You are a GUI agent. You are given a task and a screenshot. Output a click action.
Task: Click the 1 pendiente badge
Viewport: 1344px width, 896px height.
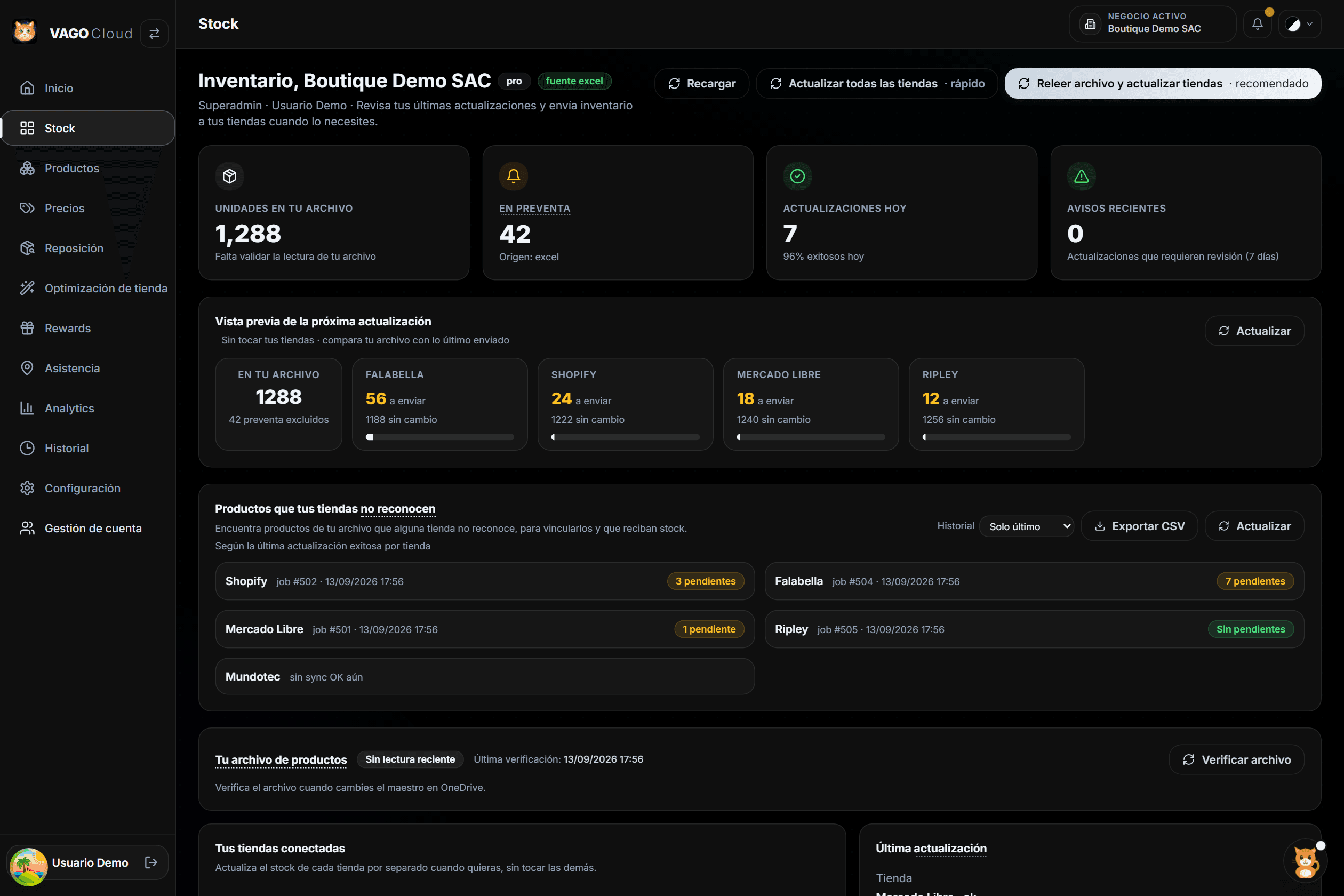(x=709, y=629)
